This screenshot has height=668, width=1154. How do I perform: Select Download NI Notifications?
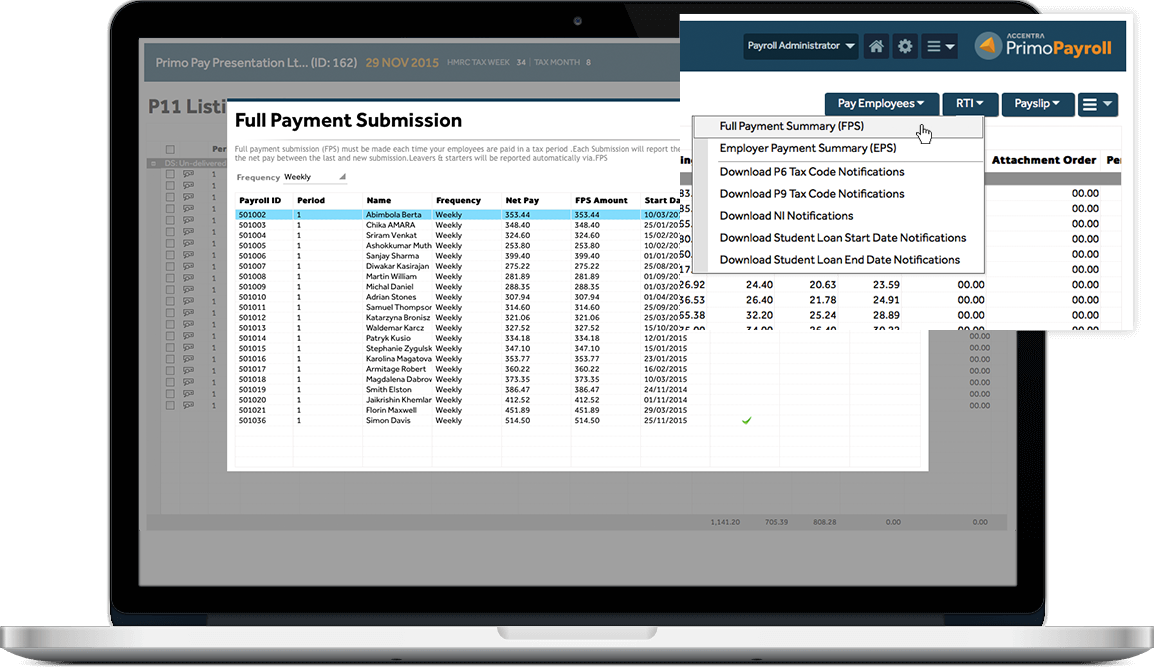tap(786, 216)
